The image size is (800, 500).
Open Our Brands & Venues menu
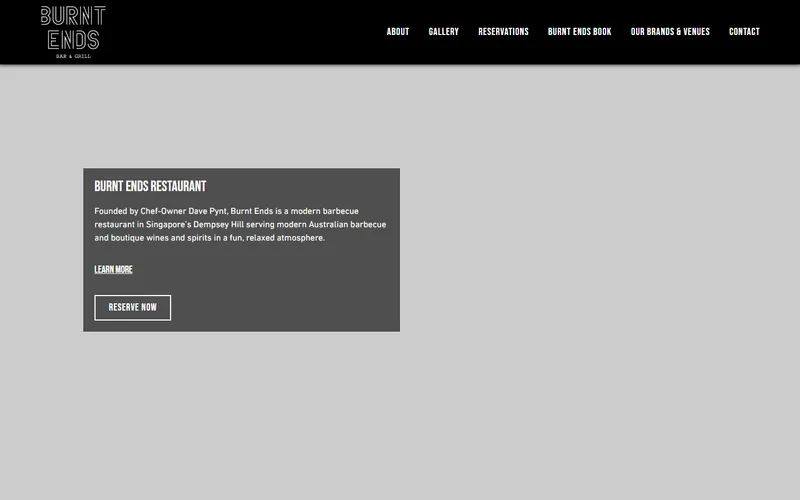pos(670,32)
